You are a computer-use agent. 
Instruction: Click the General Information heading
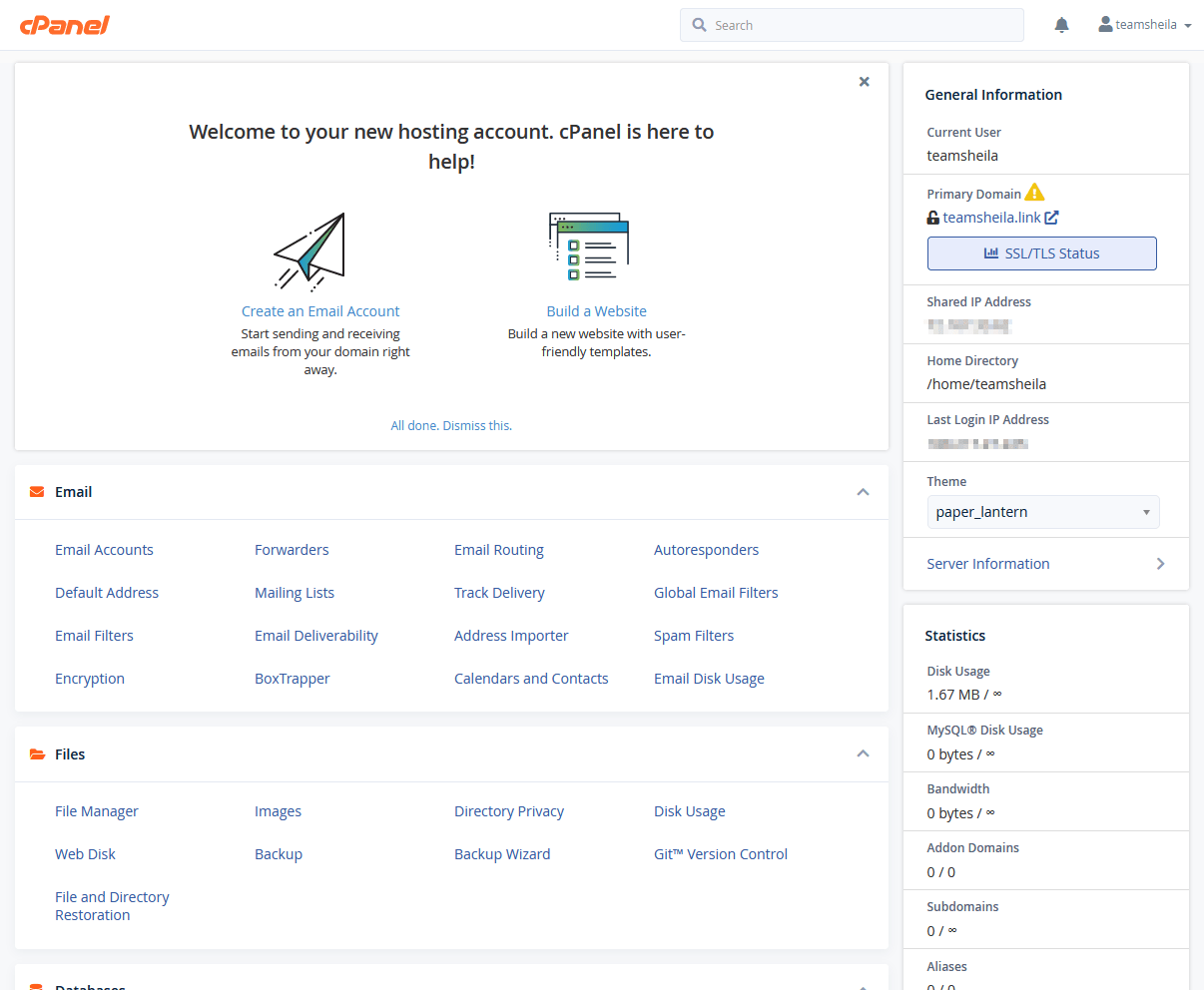pyautogui.click(x=993, y=95)
